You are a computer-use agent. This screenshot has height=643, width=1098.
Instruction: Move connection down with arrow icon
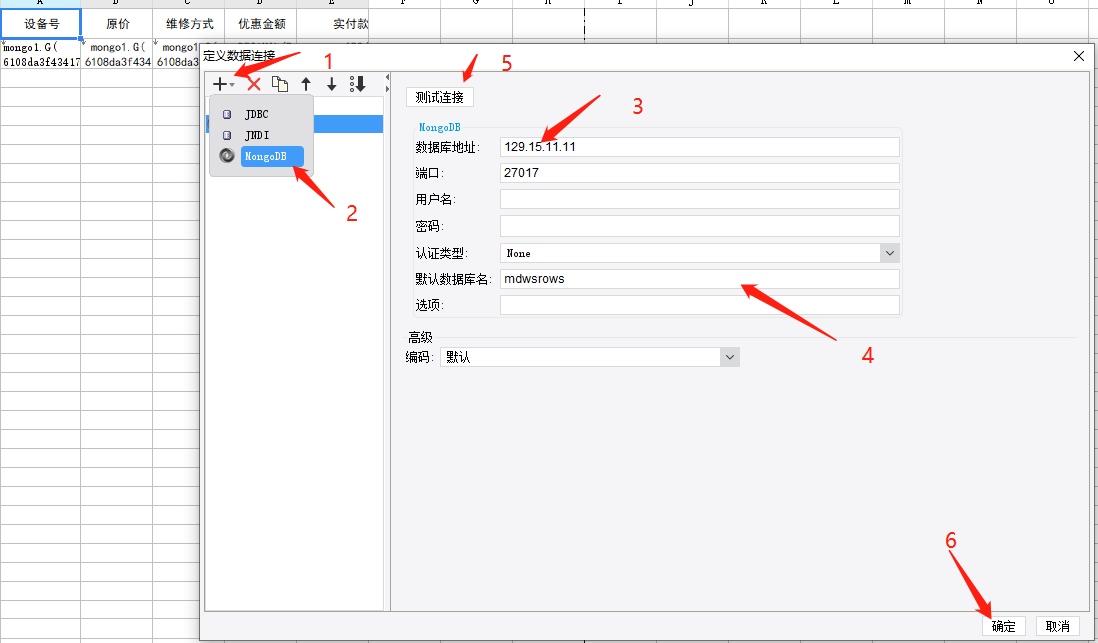point(331,84)
